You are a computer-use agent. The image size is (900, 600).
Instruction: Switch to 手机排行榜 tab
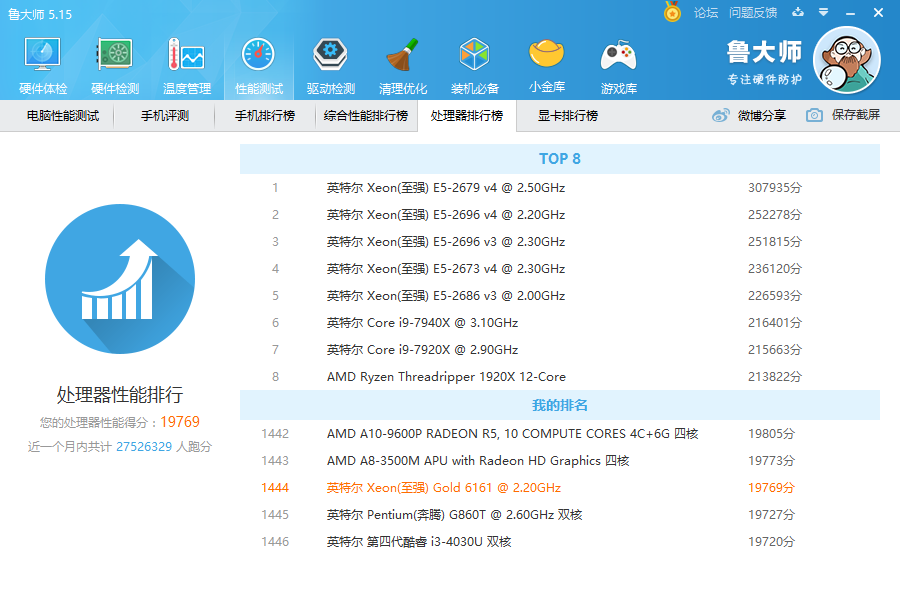coord(265,115)
